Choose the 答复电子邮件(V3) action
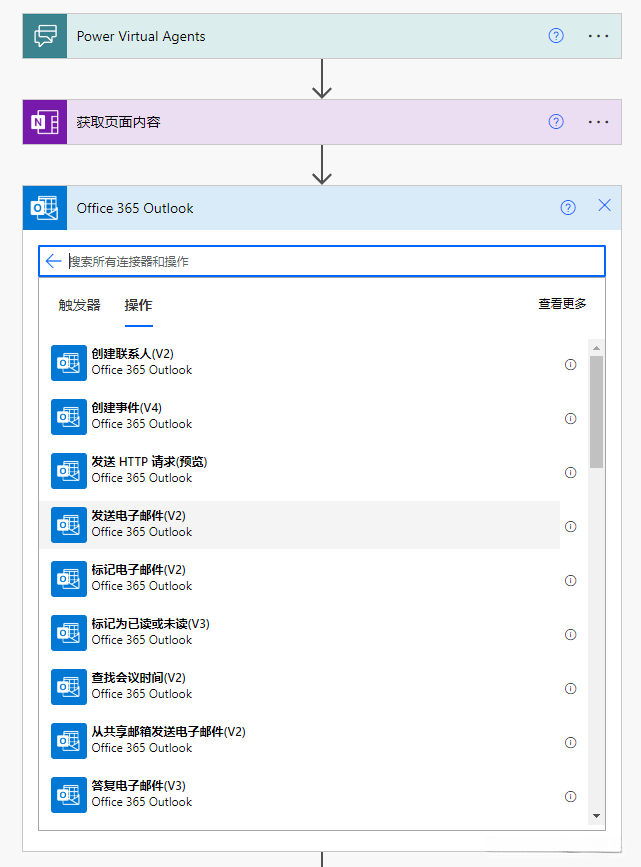Viewport: 641px width, 867px height. [300, 795]
